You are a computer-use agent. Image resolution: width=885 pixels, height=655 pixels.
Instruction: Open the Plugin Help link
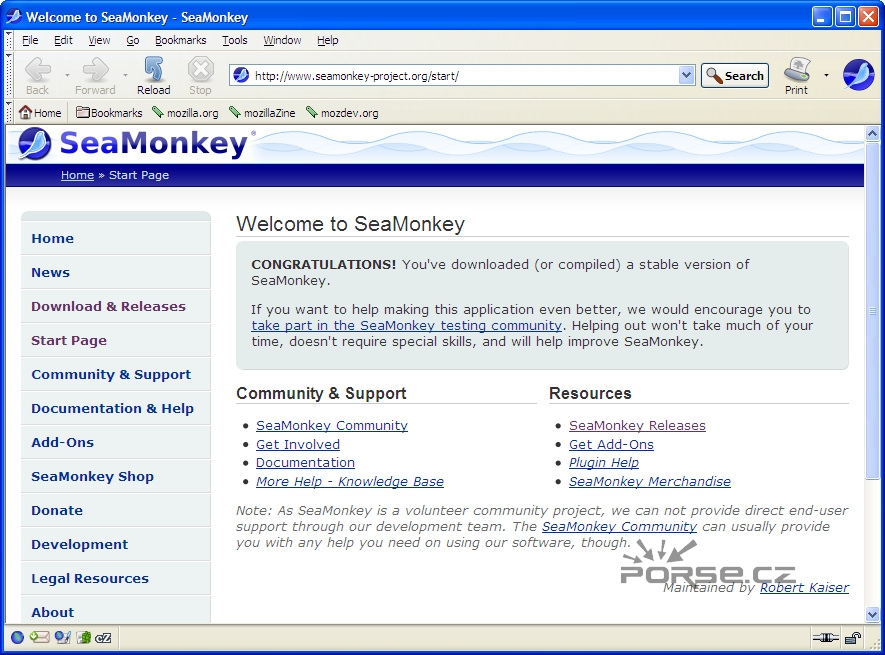(604, 462)
